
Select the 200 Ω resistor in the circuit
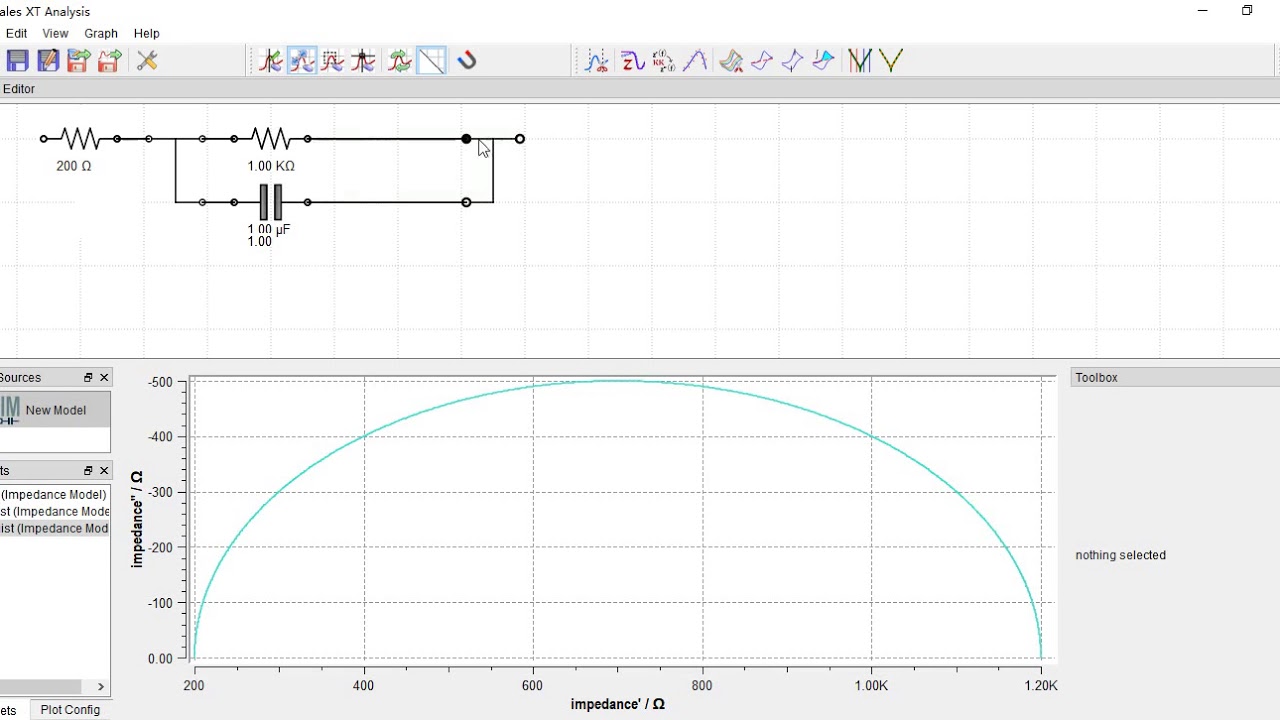coord(80,139)
